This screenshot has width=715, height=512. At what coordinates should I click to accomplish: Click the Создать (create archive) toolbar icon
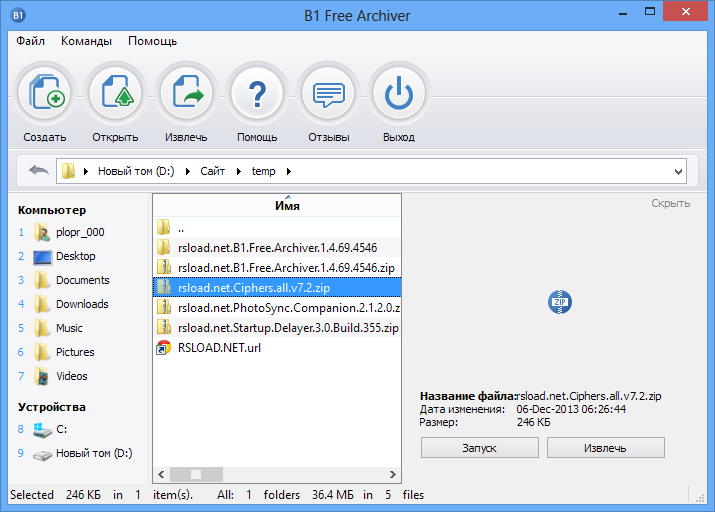[x=45, y=93]
